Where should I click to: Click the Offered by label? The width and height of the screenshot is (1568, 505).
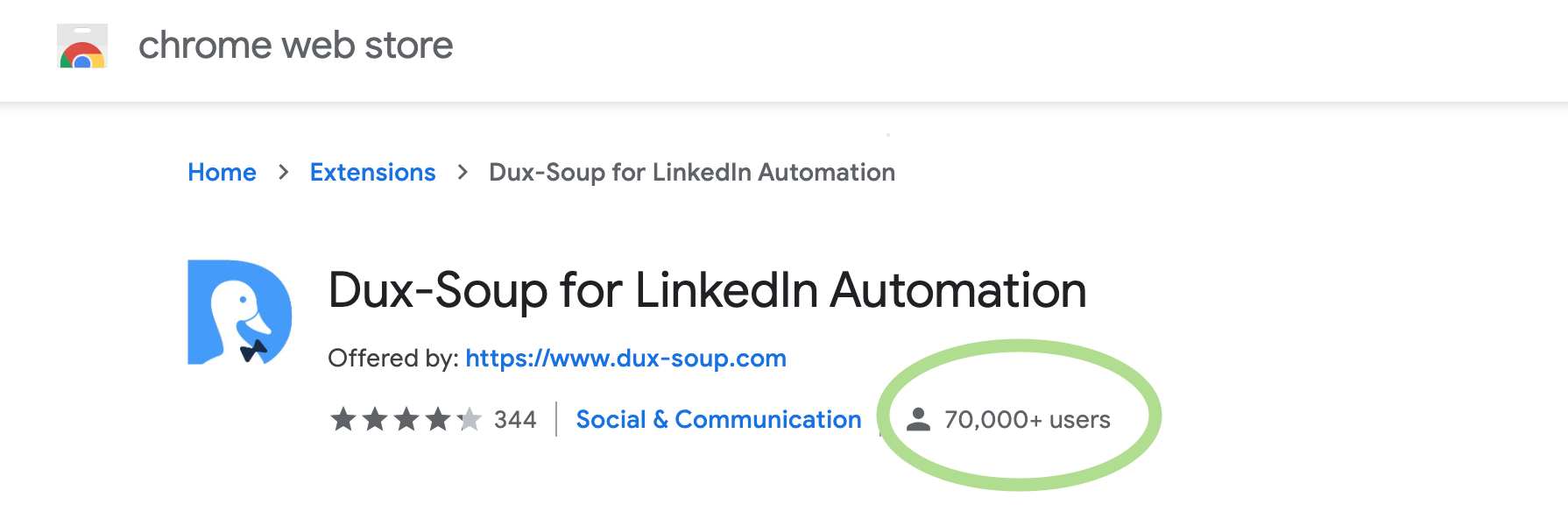393,358
